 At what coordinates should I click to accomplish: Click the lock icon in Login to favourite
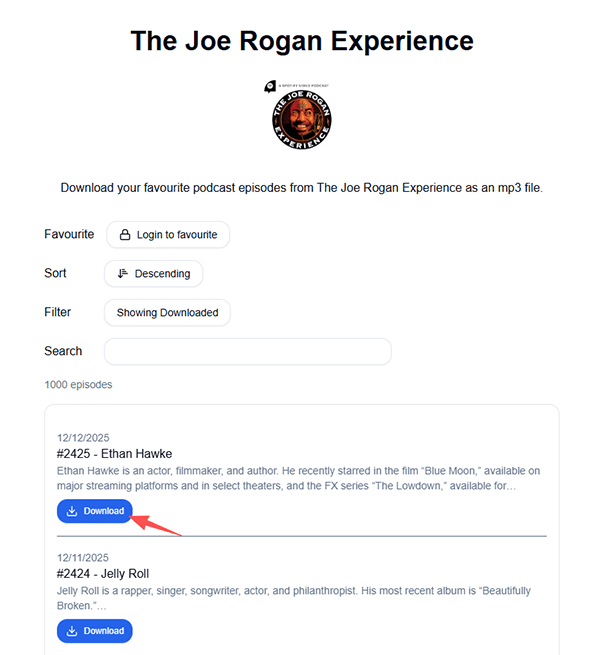pos(125,235)
